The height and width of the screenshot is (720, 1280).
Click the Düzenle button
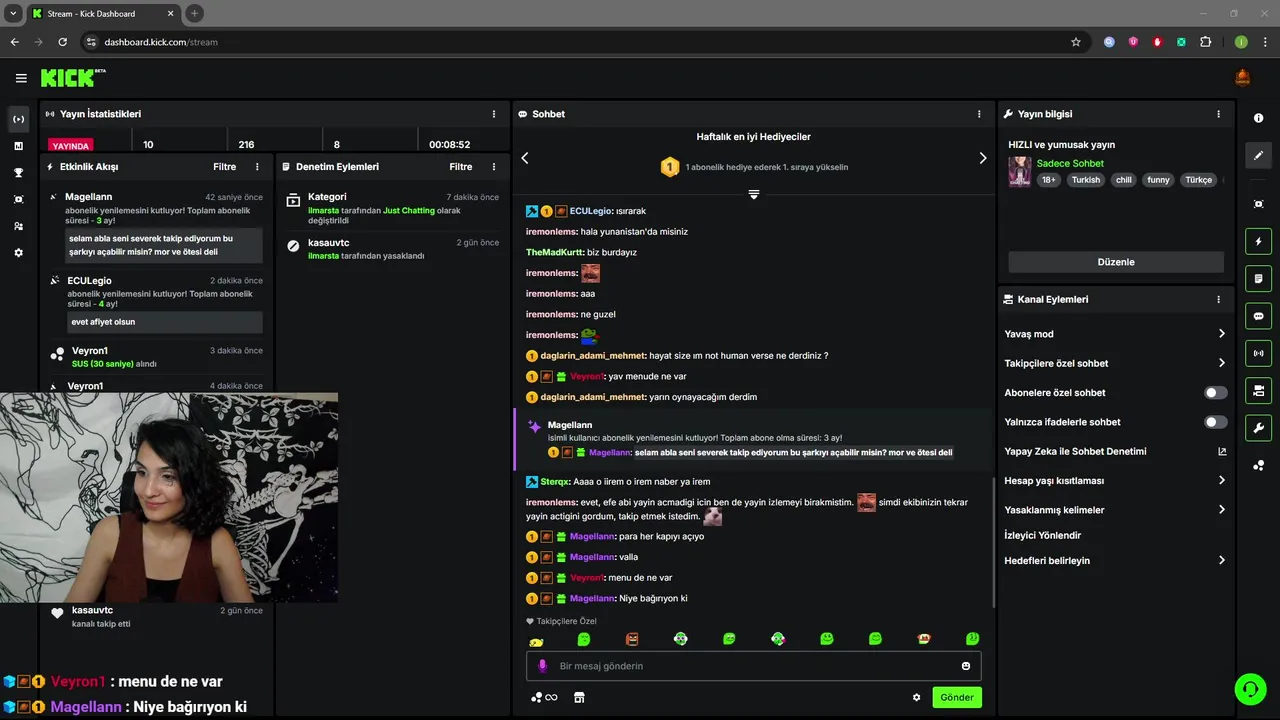[x=1116, y=262]
